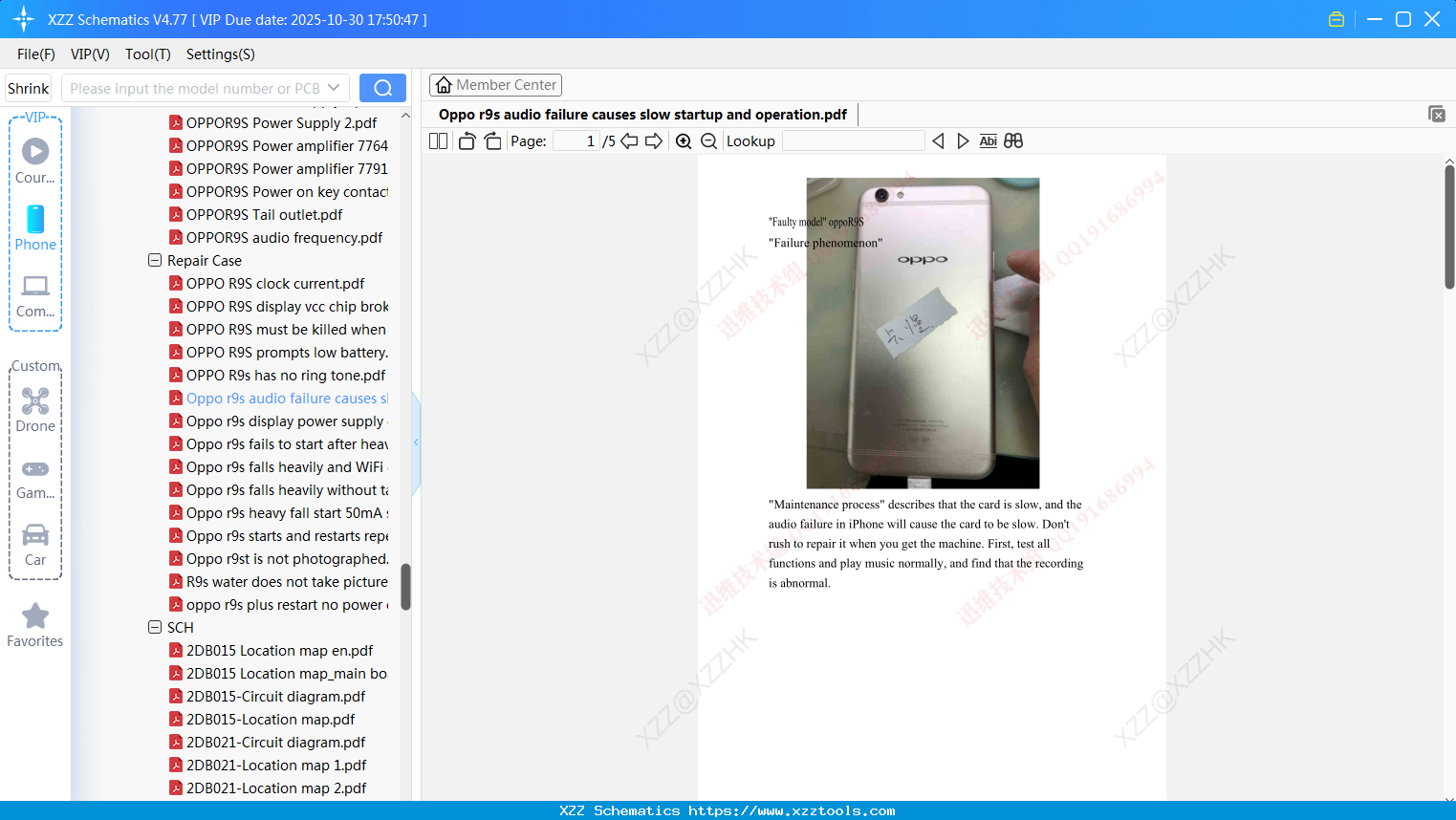
Task: Toggle highlight-all search results
Action: tap(1013, 140)
